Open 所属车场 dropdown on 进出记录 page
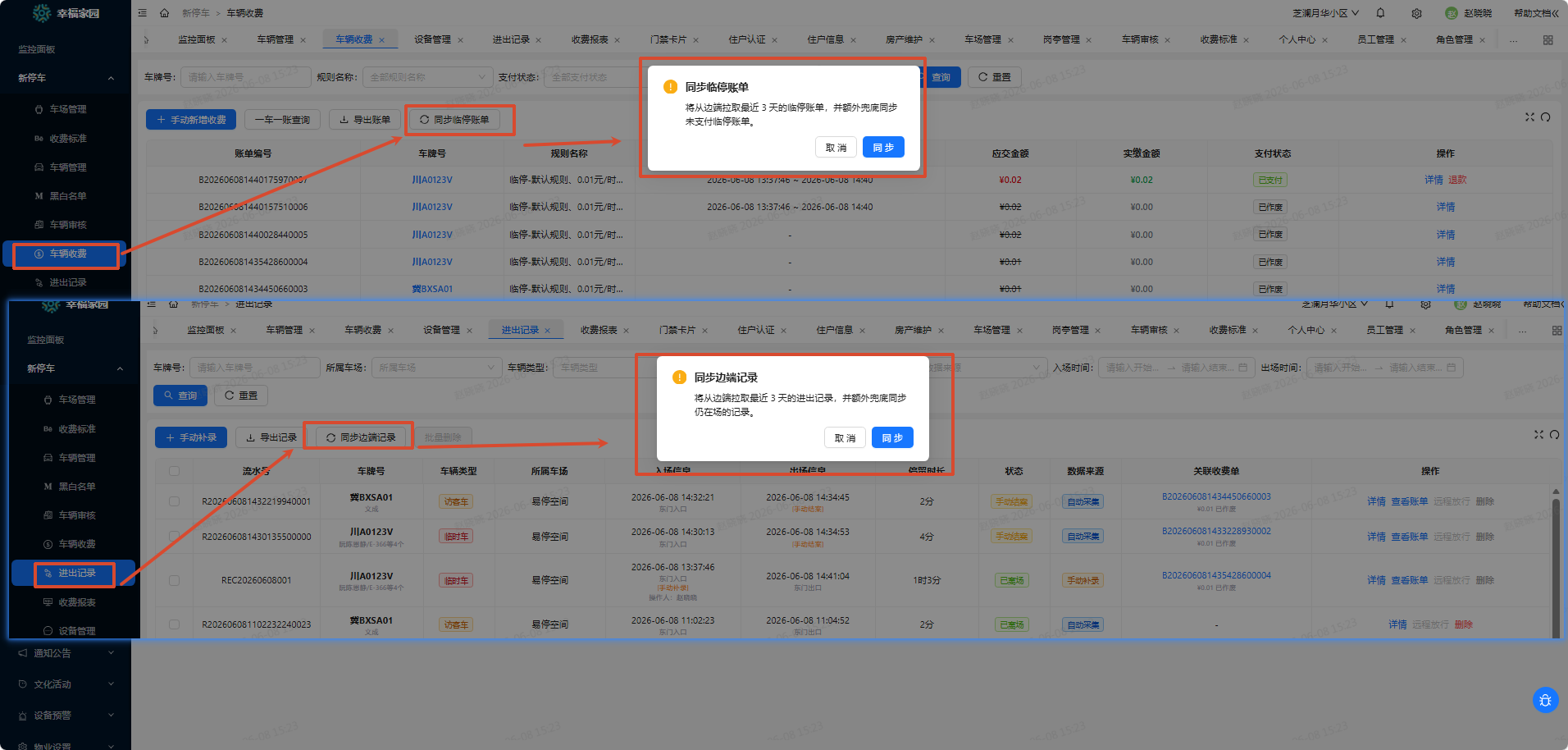Screen dimensions: 1568x750 point(436,368)
